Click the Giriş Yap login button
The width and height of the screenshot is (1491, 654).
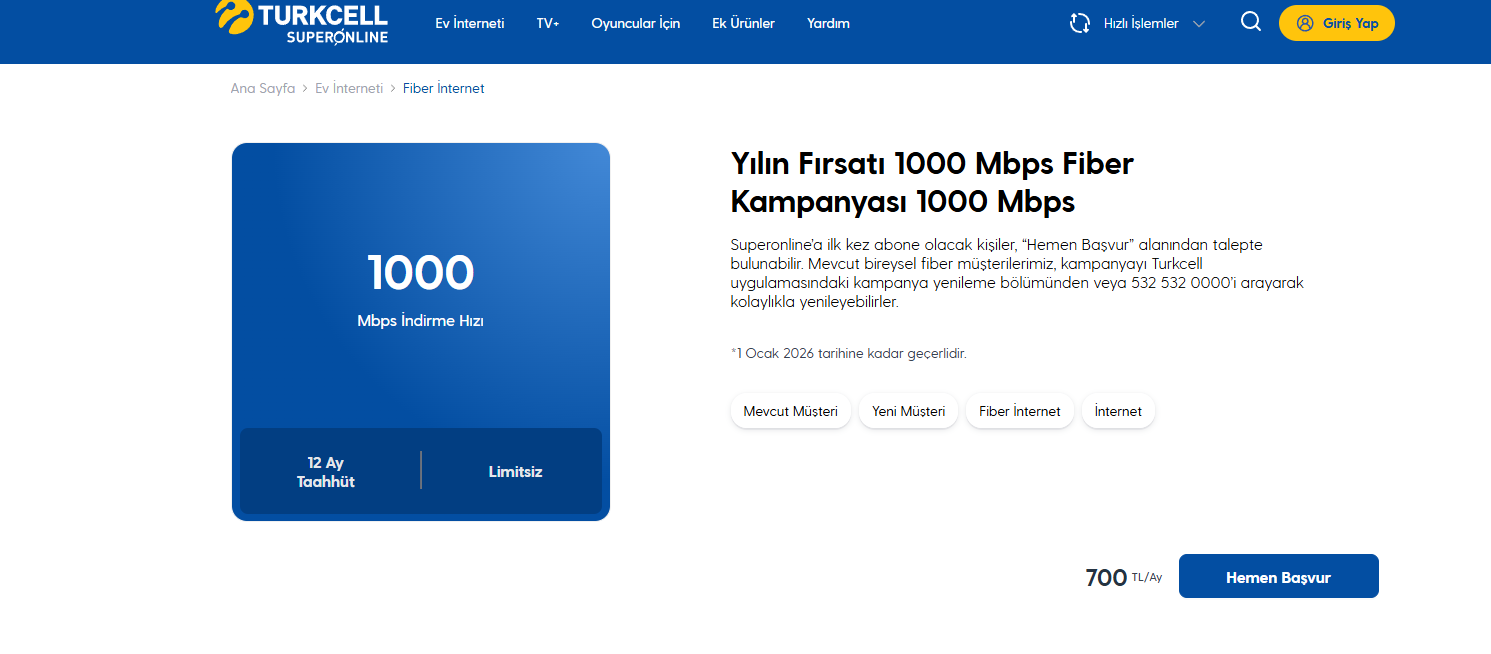[1337, 23]
